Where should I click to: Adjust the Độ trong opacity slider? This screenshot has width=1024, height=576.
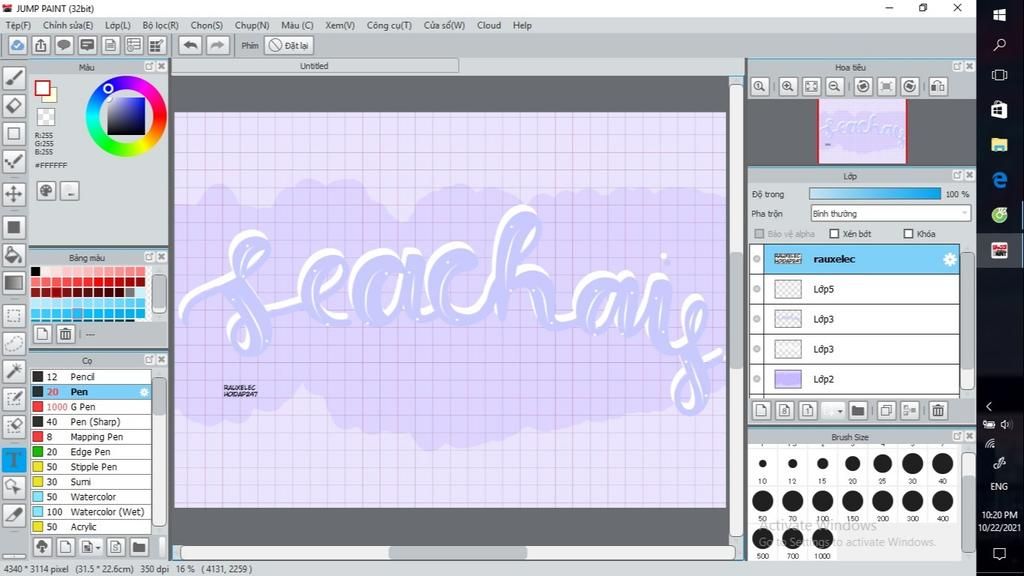(874, 194)
